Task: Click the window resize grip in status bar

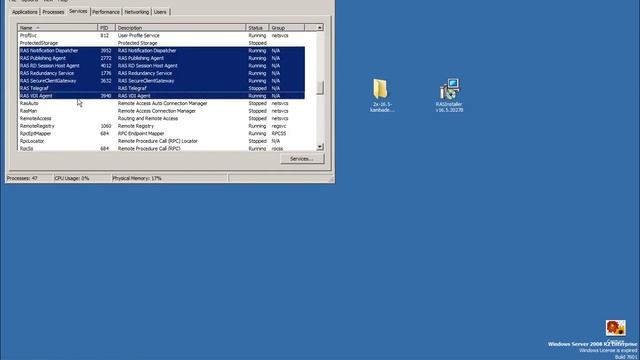Action: click(x=331, y=179)
